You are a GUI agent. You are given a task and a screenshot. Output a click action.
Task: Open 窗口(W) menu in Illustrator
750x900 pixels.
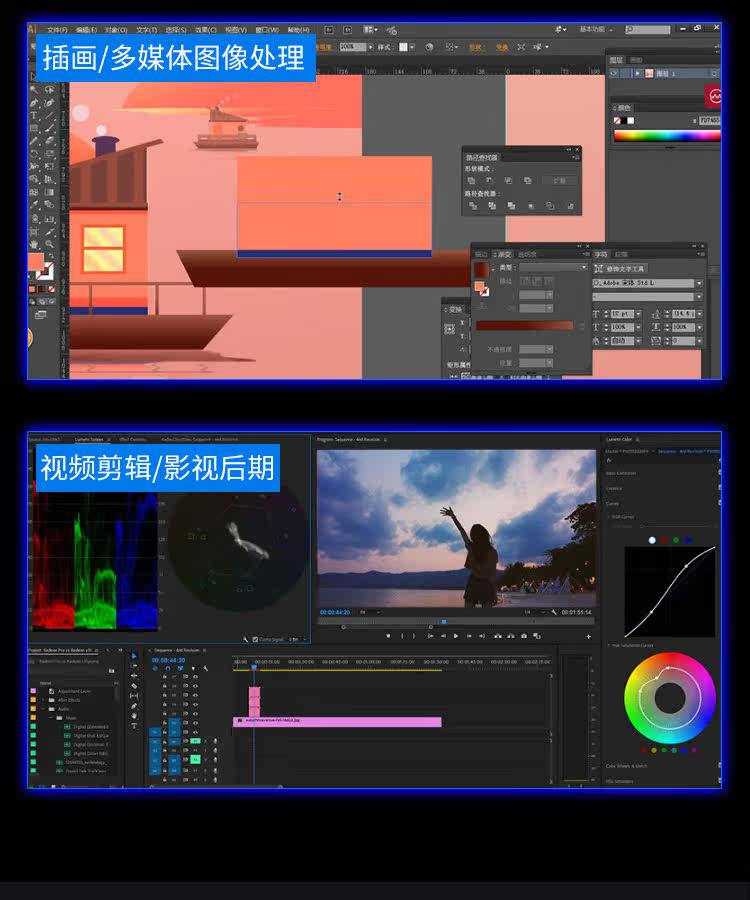tap(267, 30)
